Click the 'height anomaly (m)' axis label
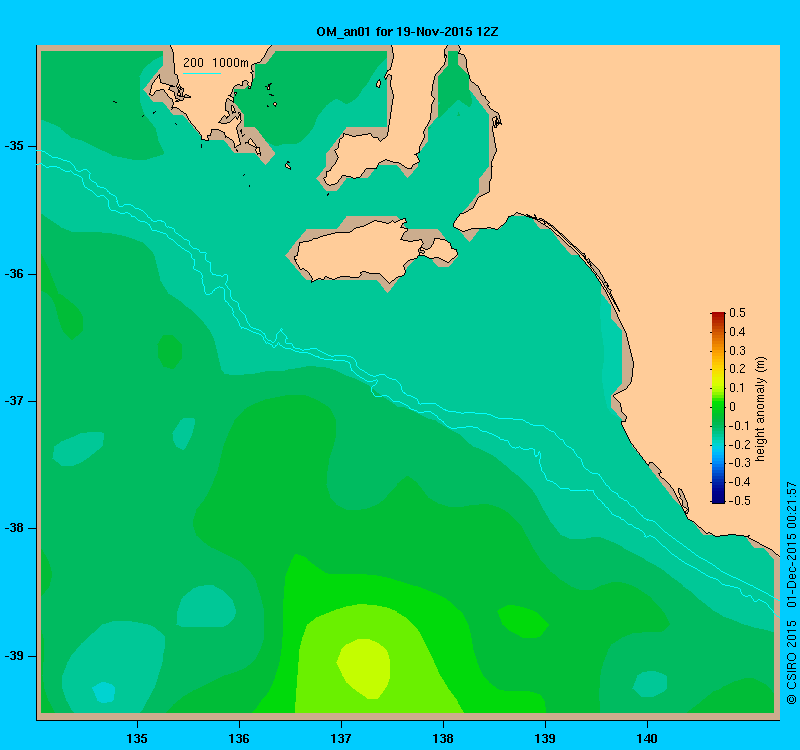The height and width of the screenshot is (750, 800). pyautogui.click(x=760, y=409)
